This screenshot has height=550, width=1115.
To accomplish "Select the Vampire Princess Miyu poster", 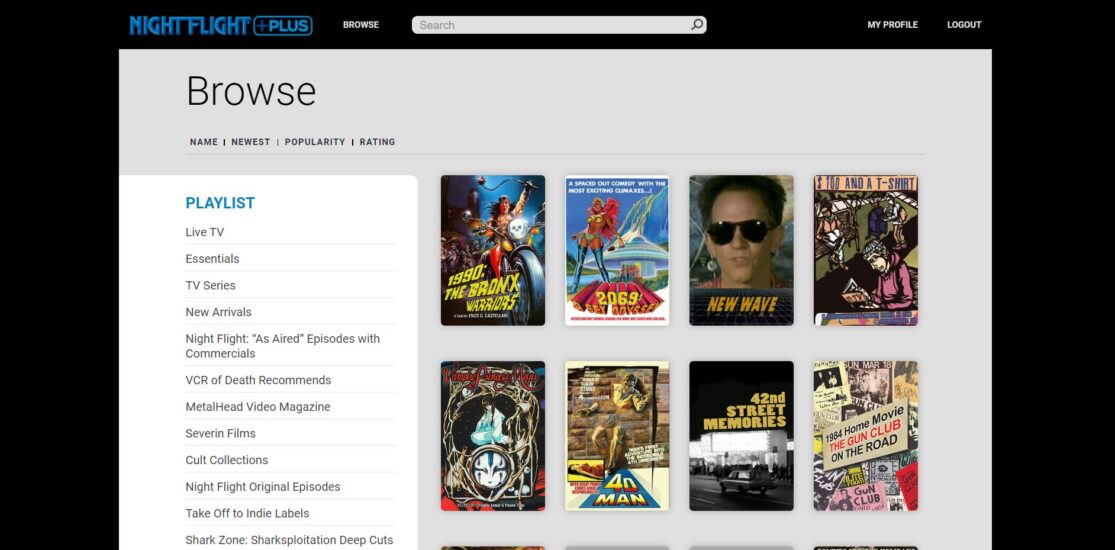I will [x=493, y=435].
